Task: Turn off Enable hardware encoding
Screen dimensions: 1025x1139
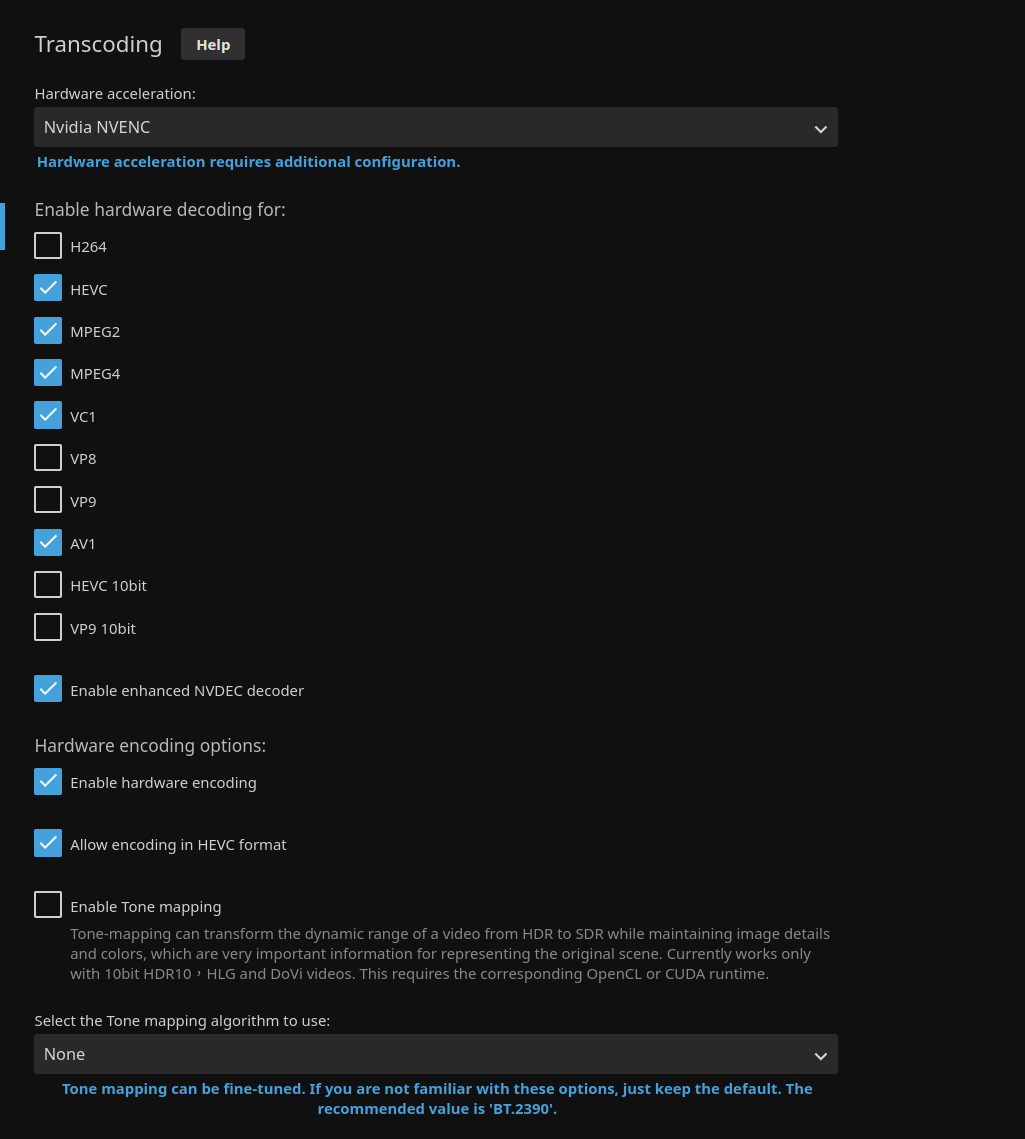Action: pos(48,782)
